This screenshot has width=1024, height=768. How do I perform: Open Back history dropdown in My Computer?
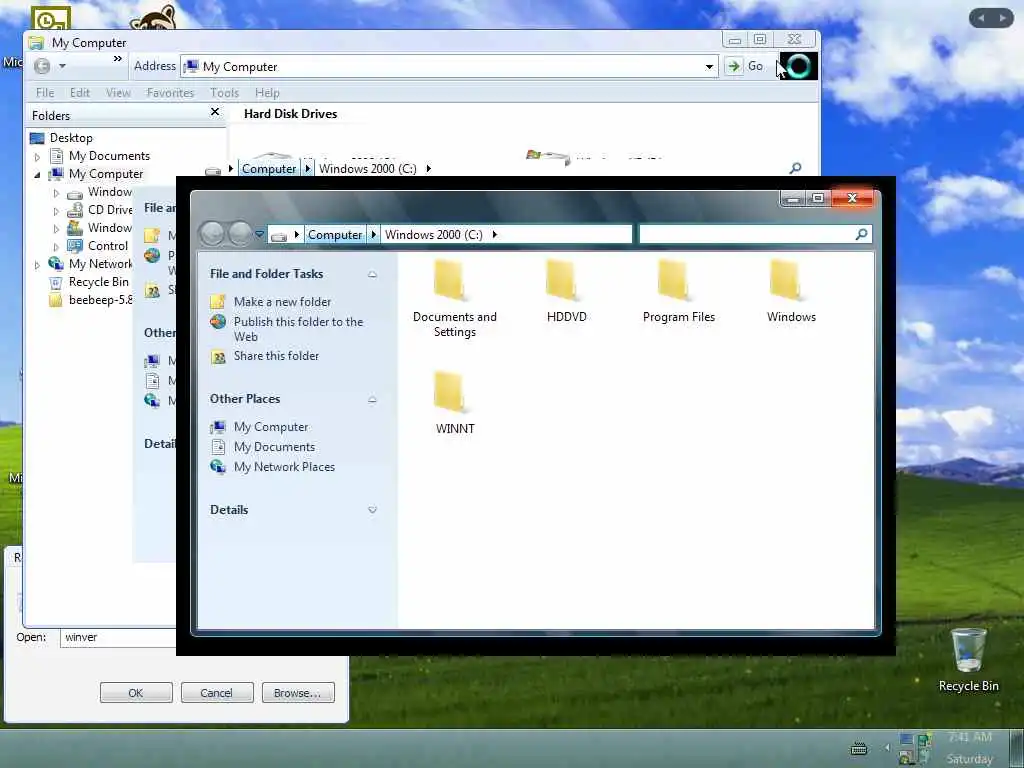tap(62, 66)
